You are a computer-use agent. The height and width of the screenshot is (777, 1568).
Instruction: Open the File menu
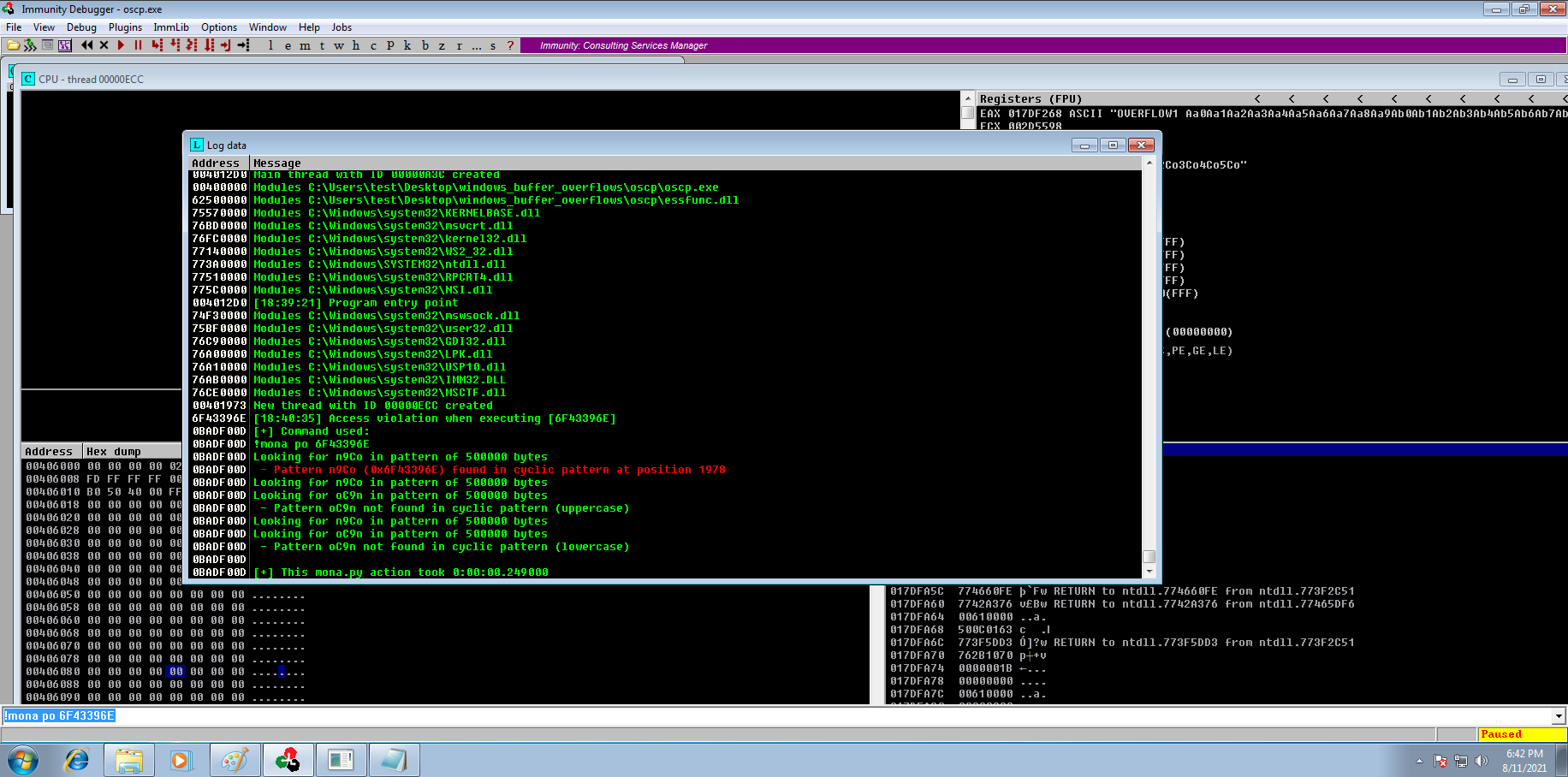(x=14, y=27)
